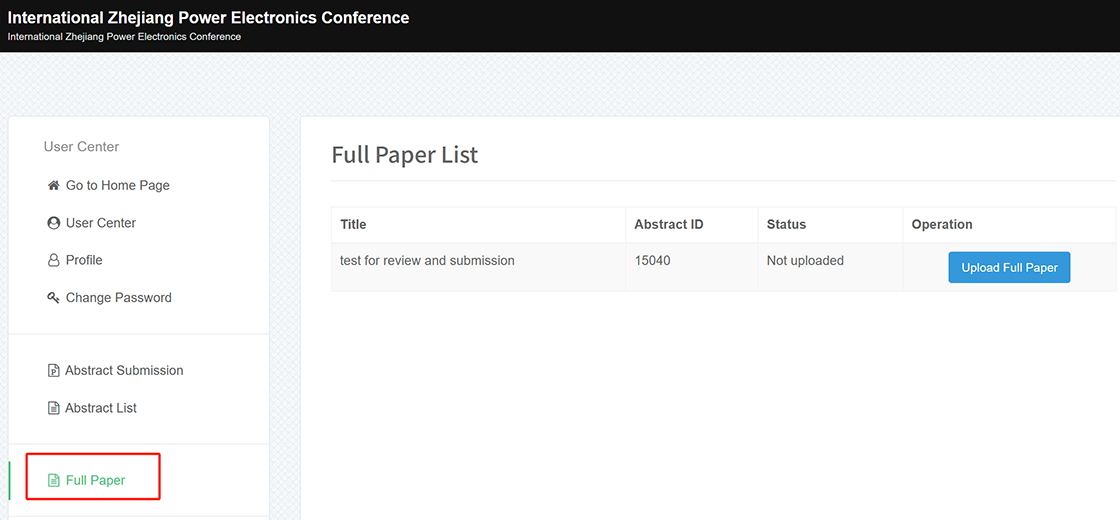The image size is (1120, 520).
Task: Click the list page icon beside Abstract List
Action: pos(53,409)
